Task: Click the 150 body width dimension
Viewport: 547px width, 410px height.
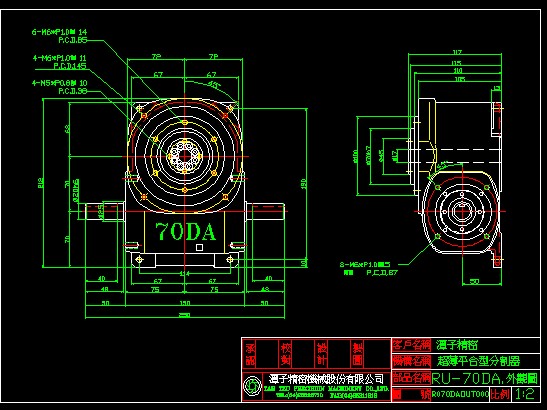Action: point(185,303)
